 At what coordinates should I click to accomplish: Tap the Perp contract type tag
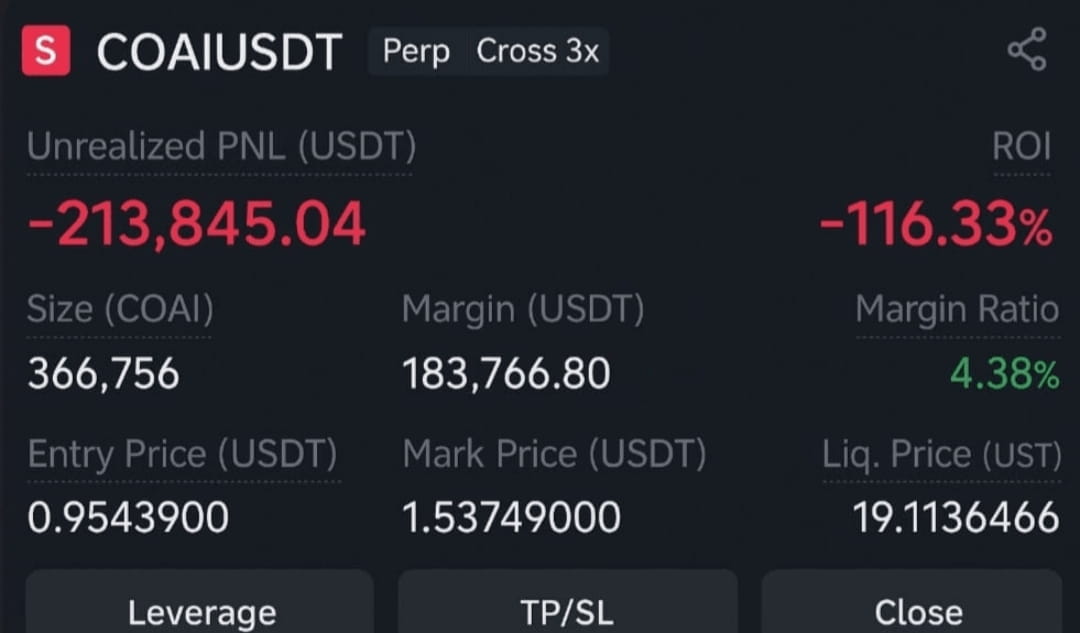click(416, 51)
